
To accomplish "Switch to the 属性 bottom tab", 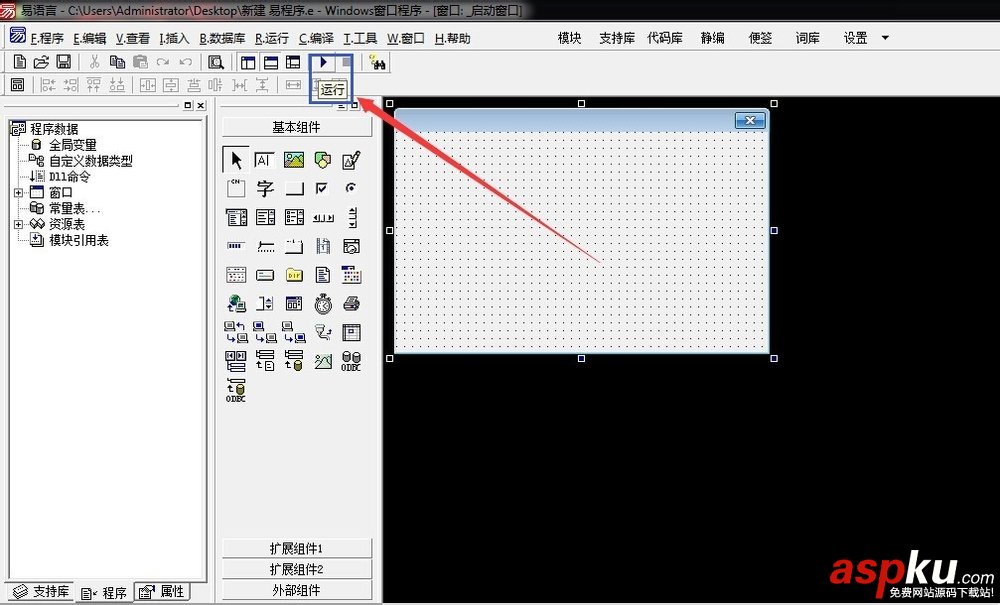I will click(x=162, y=592).
